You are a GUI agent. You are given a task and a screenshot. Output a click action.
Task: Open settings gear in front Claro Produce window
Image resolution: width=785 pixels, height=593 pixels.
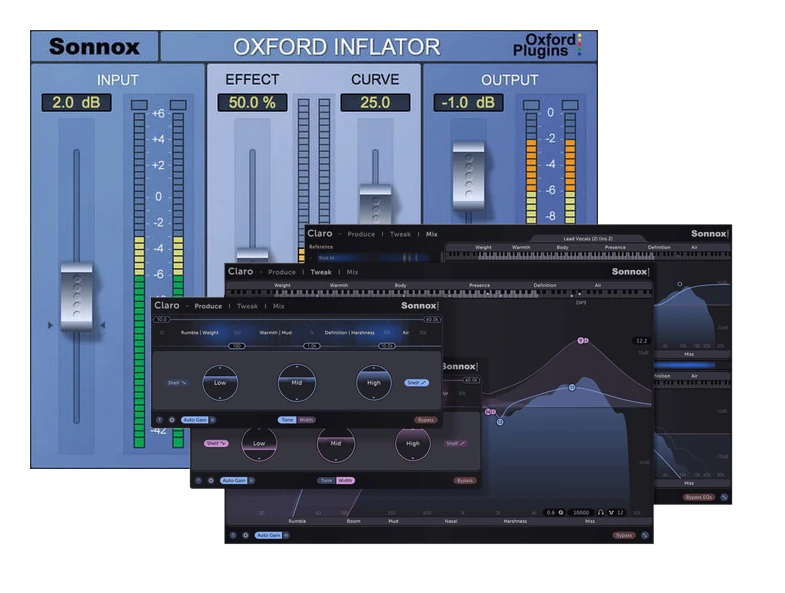coord(172,420)
